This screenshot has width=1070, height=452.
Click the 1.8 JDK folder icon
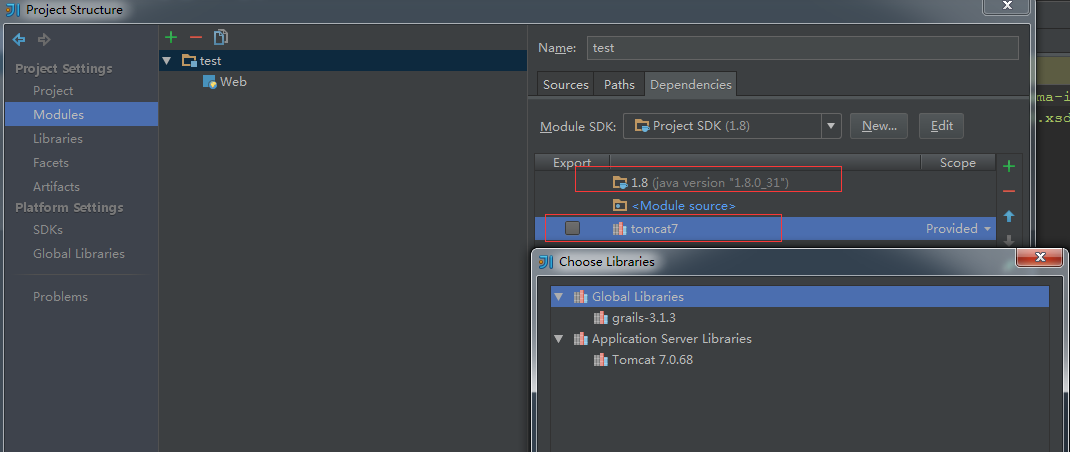(x=620, y=182)
